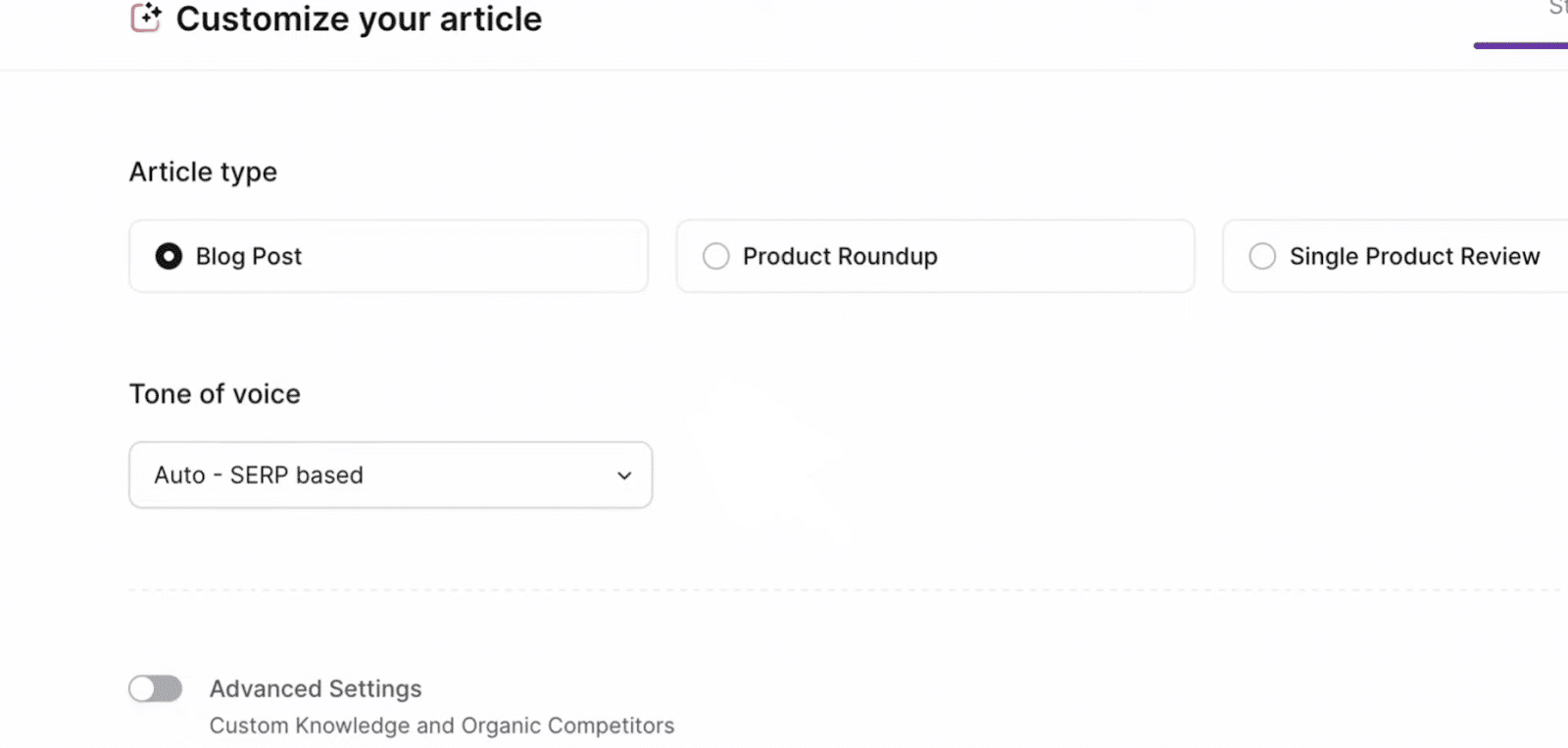
Task: Click the chevron arrow in tone dropdown
Action: 624,475
